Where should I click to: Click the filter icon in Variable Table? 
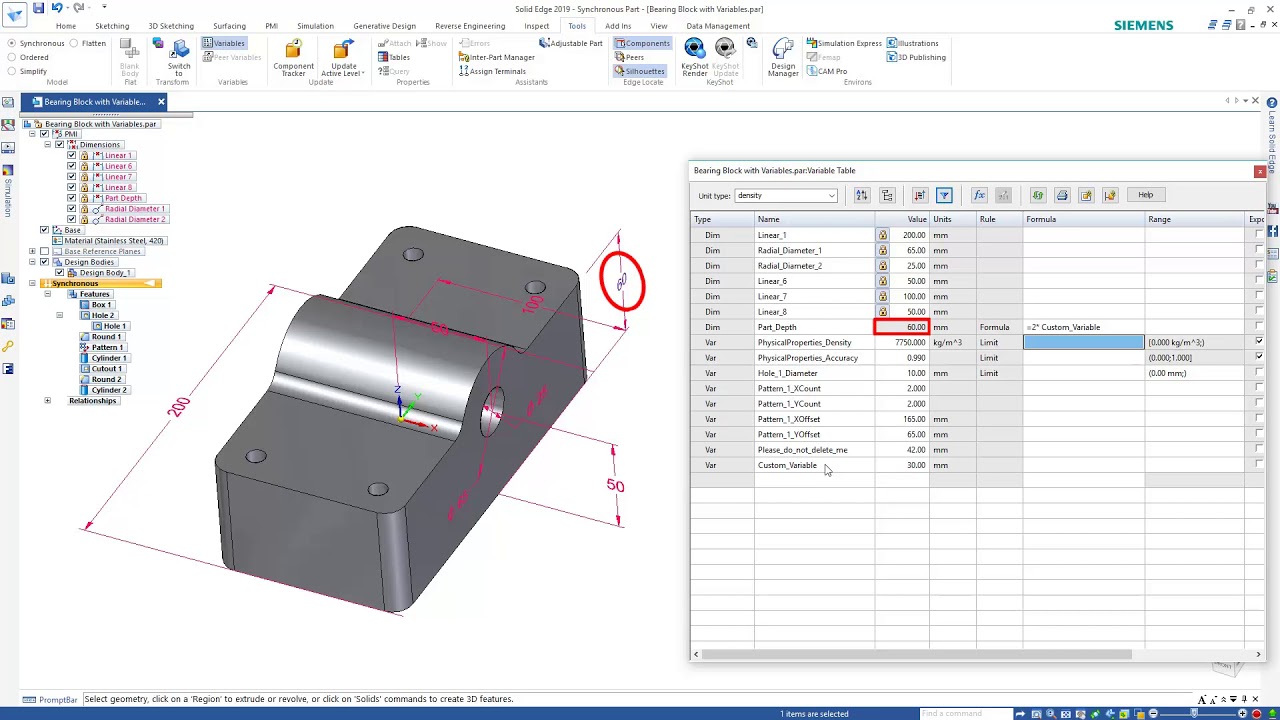(944, 195)
